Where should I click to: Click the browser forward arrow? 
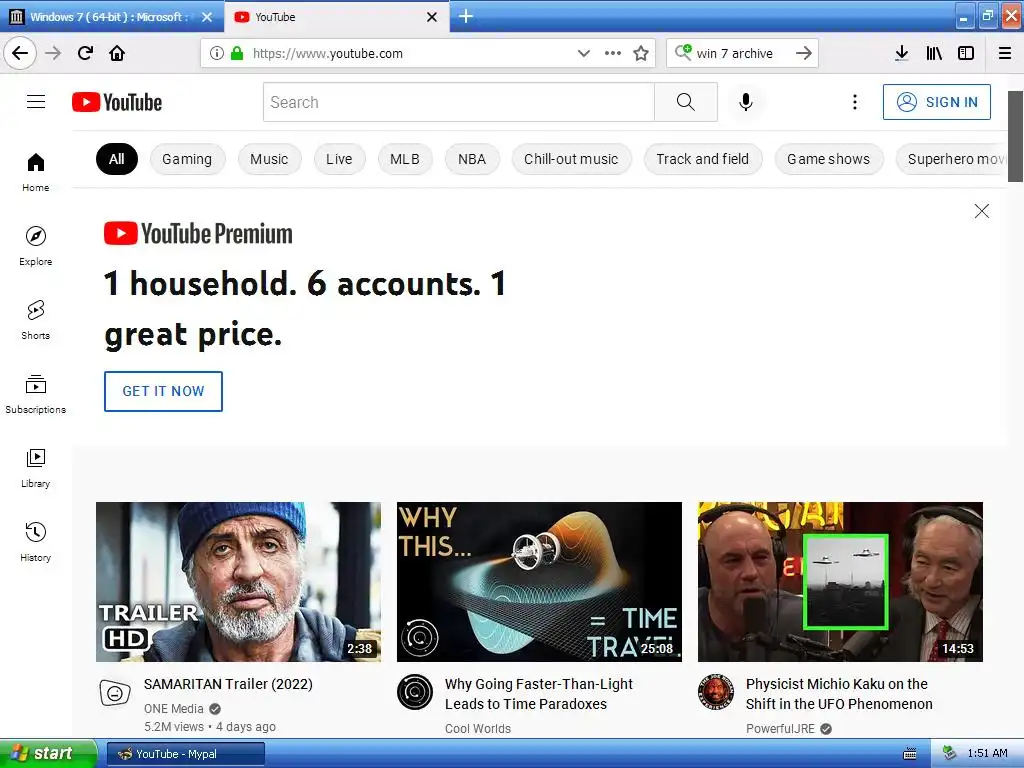(x=53, y=53)
